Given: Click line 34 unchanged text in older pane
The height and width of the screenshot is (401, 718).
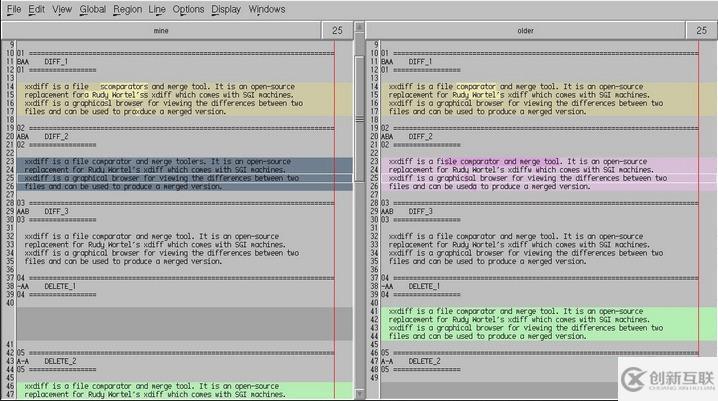Looking at the screenshot, I should point(526,253).
